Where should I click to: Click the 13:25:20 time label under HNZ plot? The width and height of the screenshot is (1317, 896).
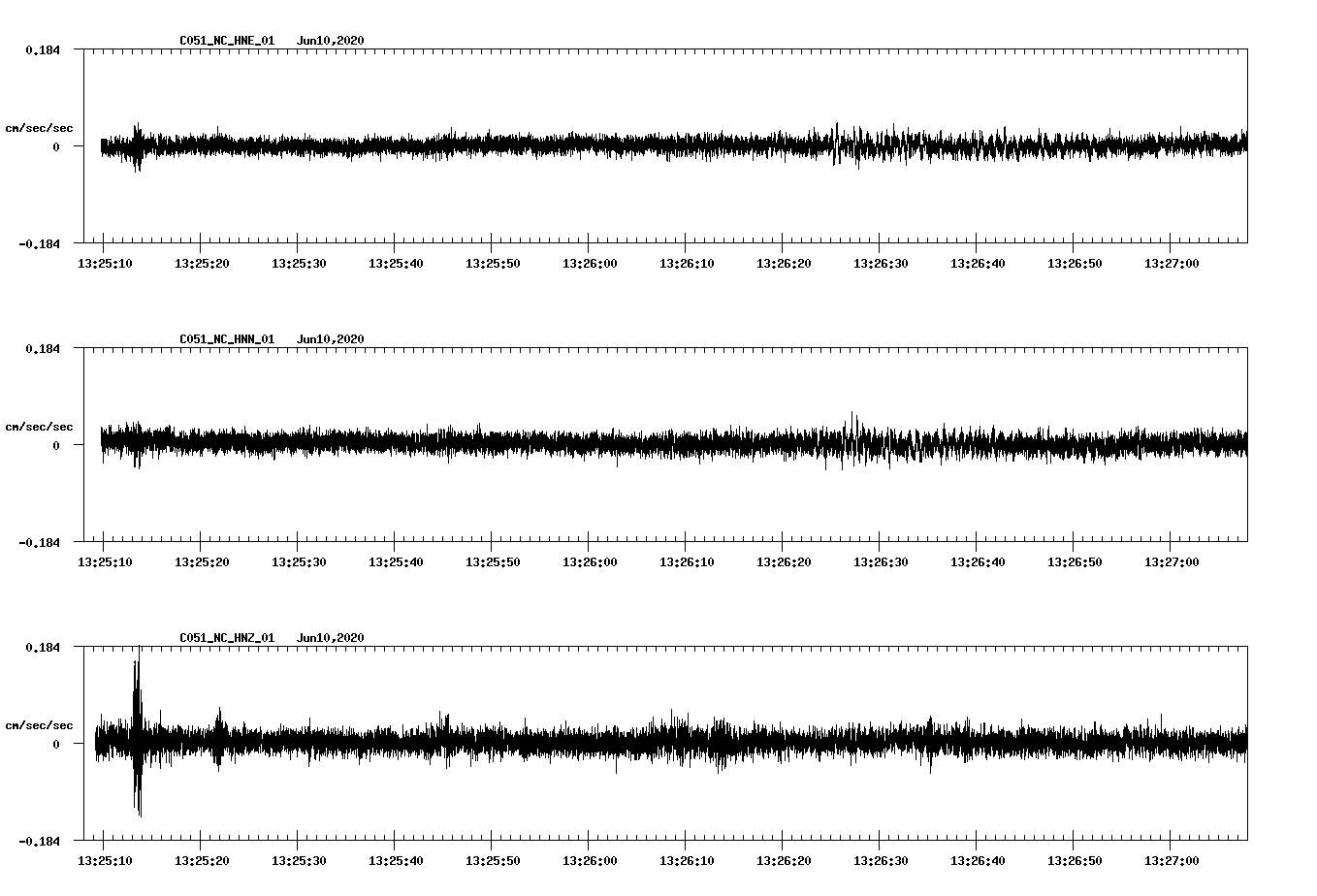pyautogui.click(x=201, y=861)
